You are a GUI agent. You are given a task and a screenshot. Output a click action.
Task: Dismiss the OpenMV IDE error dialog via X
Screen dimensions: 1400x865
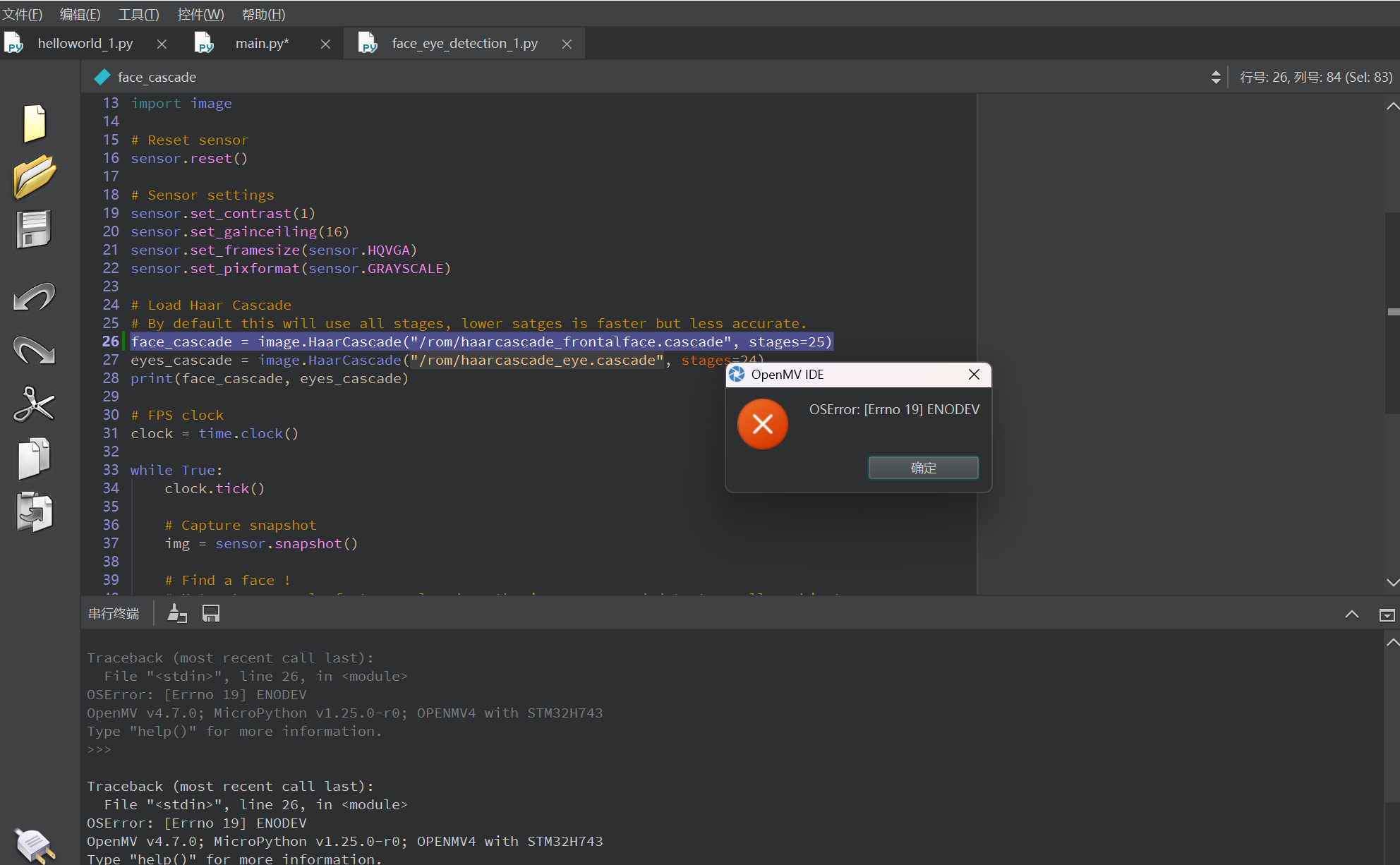974,374
